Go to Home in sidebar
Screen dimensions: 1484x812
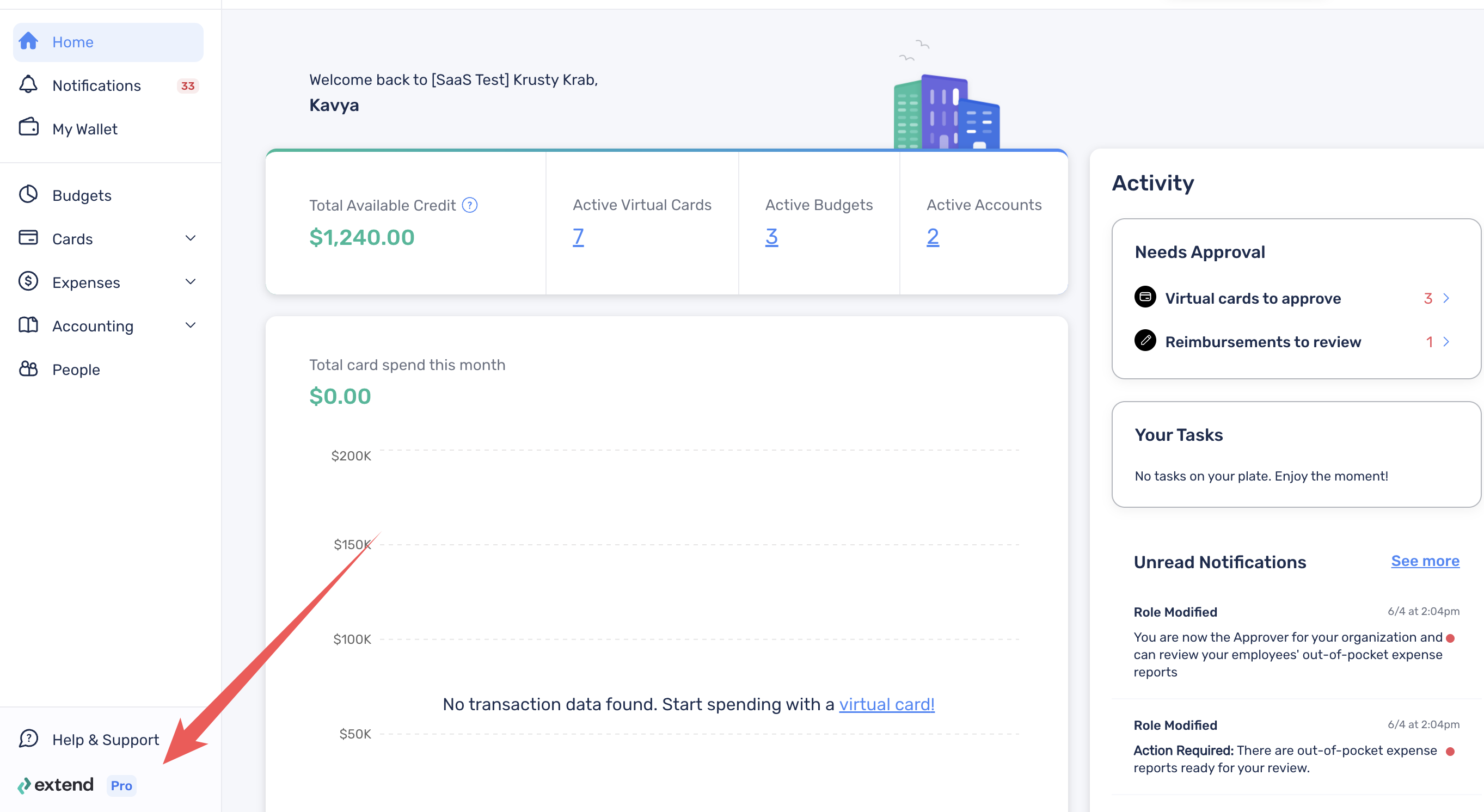[108, 42]
